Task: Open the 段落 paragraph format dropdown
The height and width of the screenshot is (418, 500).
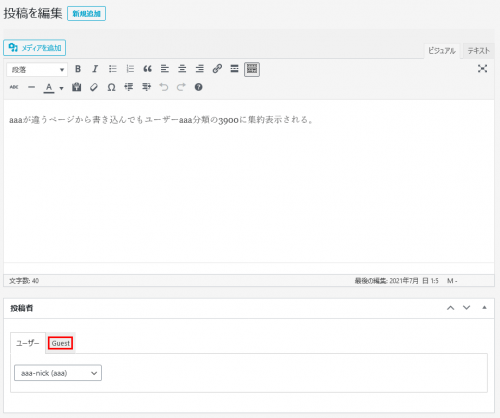Action: 37,70
